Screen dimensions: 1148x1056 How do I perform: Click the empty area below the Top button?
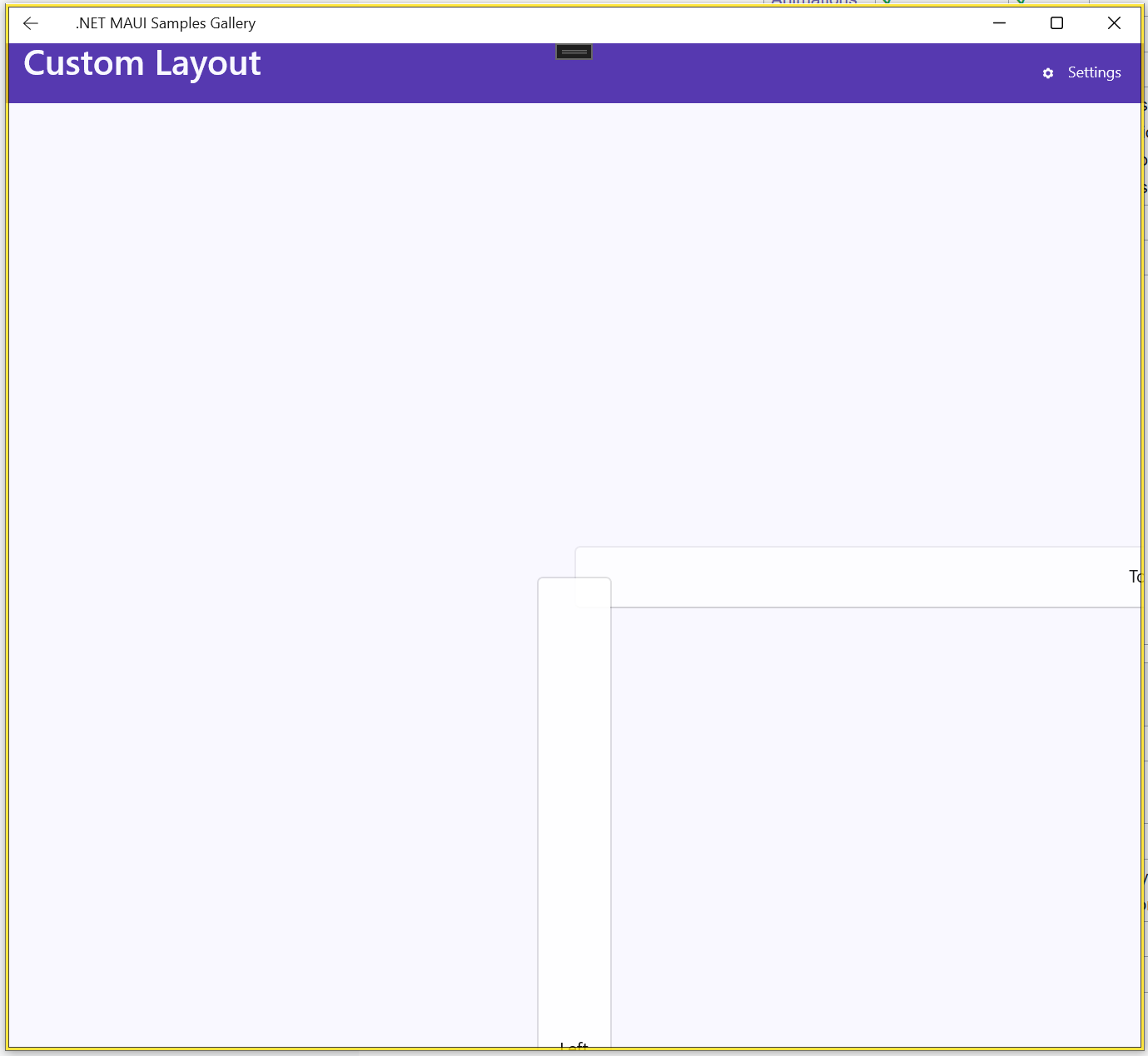point(874,824)
